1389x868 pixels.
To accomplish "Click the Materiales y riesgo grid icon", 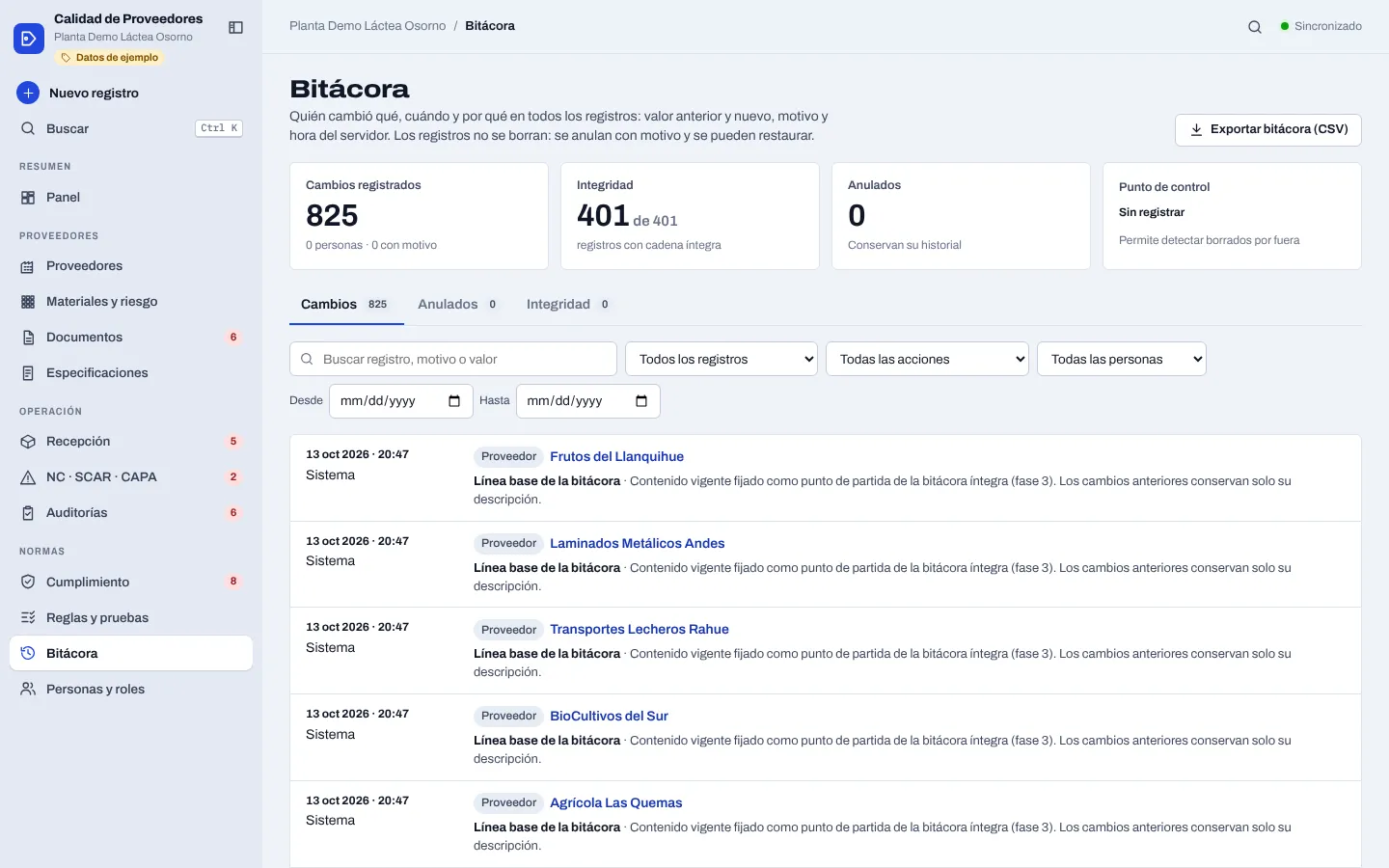I will click(28, 302).
